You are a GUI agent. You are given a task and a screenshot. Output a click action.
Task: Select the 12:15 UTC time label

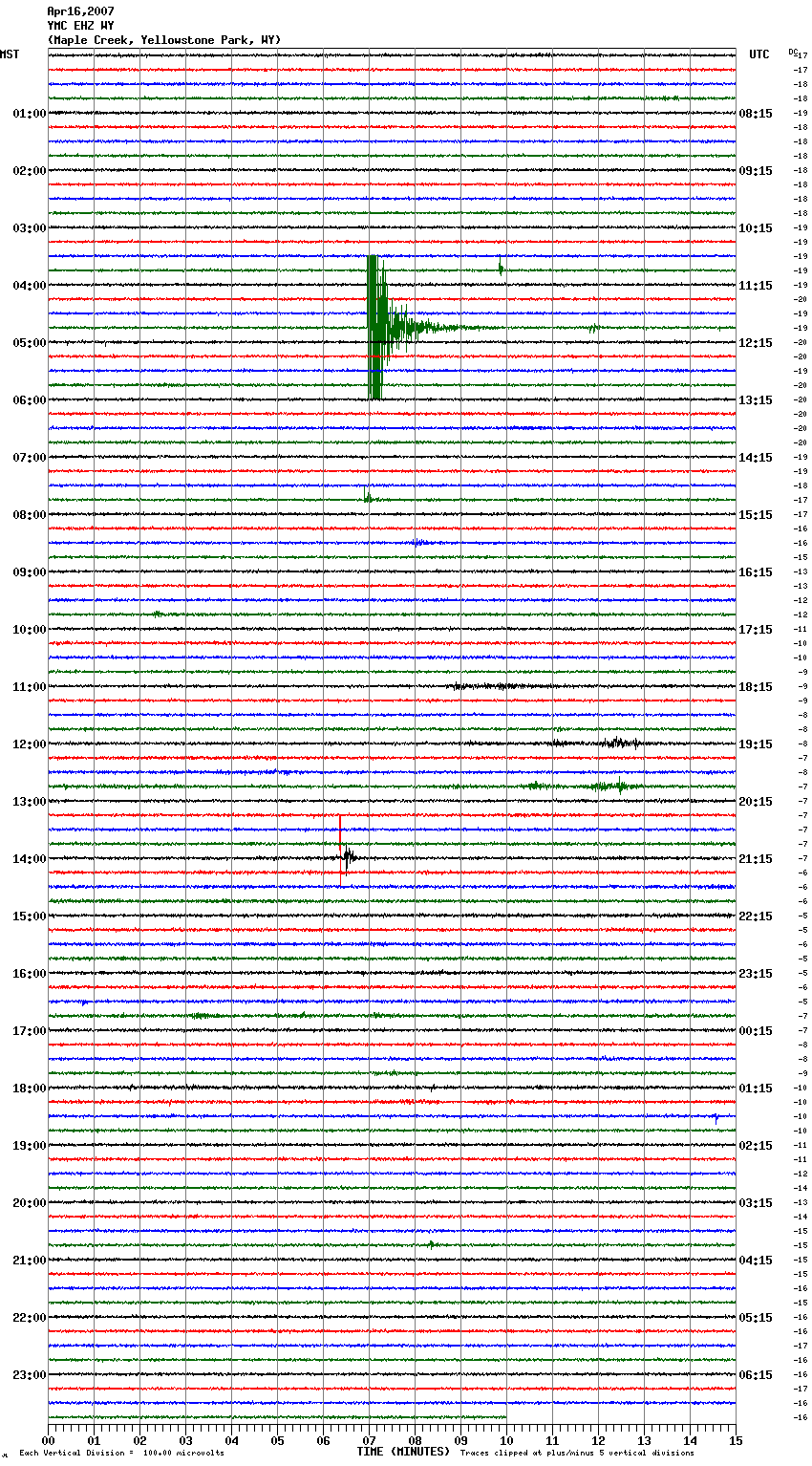tap(756, 343)
